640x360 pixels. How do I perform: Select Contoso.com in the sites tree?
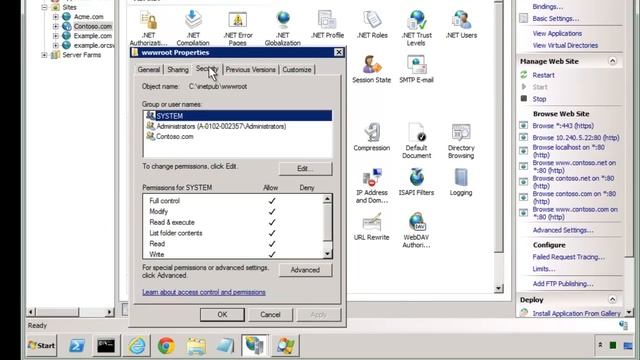(x=93, y=26)
